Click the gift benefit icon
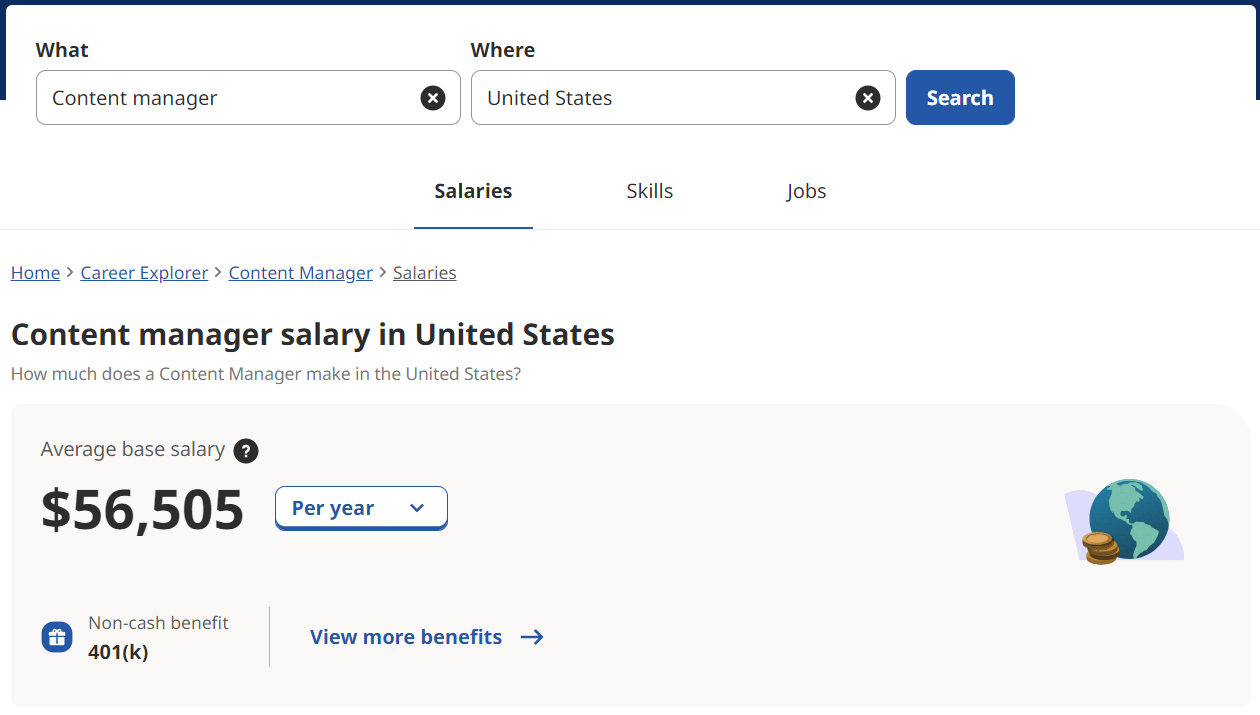This screenshot has height=715, width=1260. pos(57,637)
